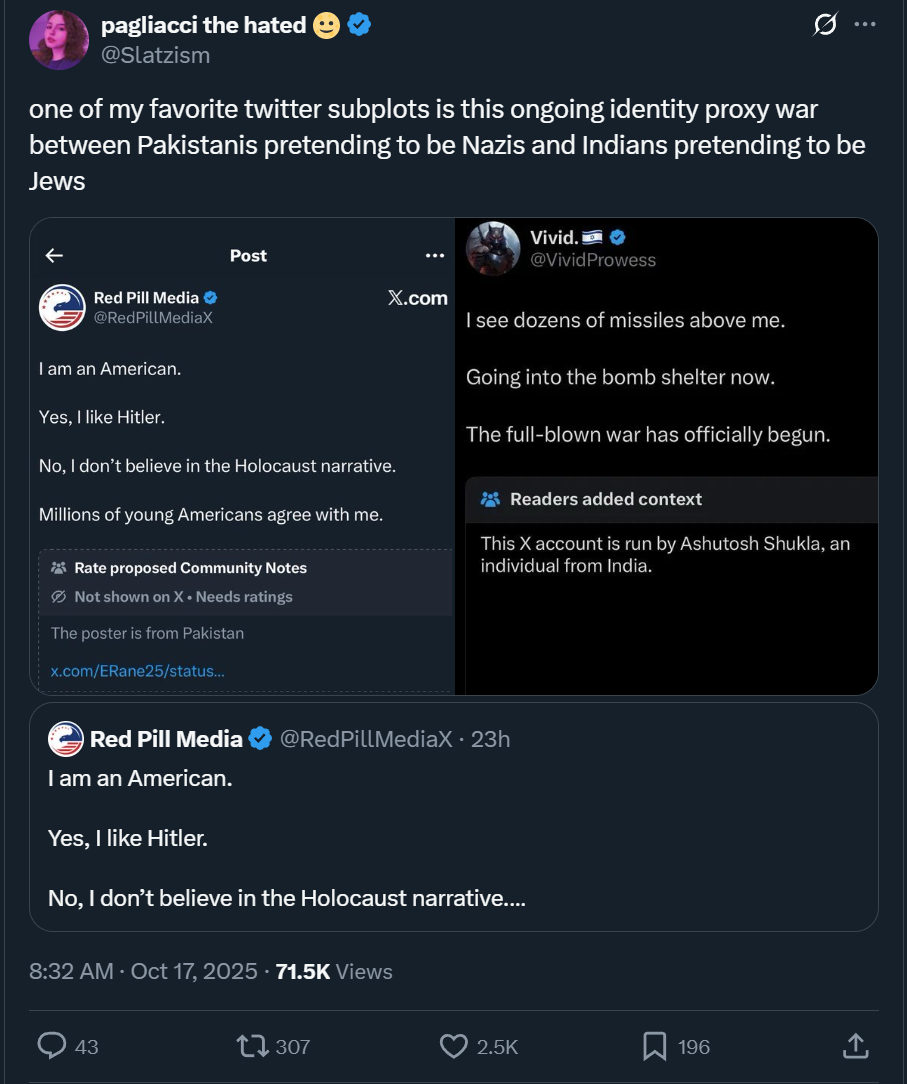Click Red Pill Media avatar in quoted tweet
This screenshot has width=907, height=1084.
pyautogui.click(x=66, y=739)
